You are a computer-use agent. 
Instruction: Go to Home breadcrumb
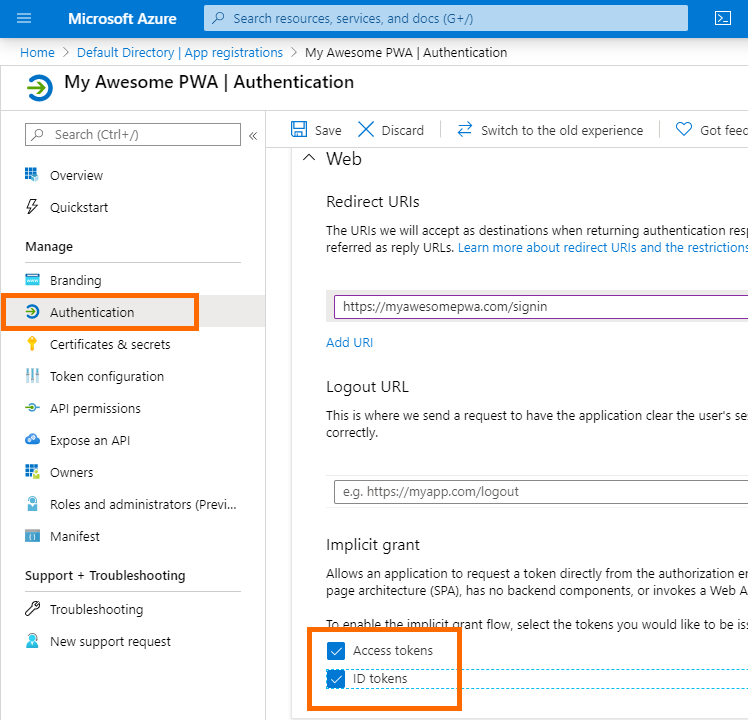[x=37, y=52]
